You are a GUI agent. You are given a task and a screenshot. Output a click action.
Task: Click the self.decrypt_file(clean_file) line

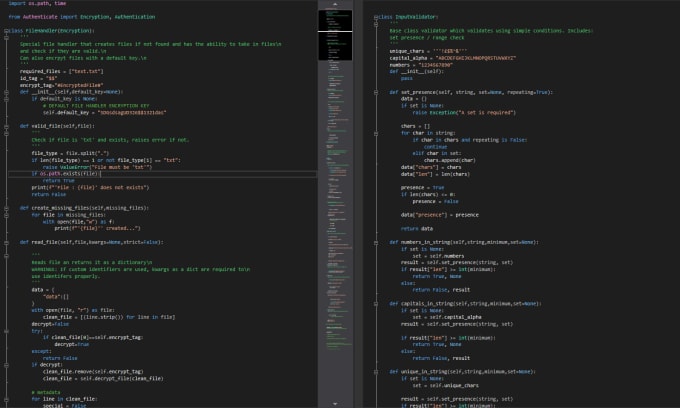[x=103, y=379]
